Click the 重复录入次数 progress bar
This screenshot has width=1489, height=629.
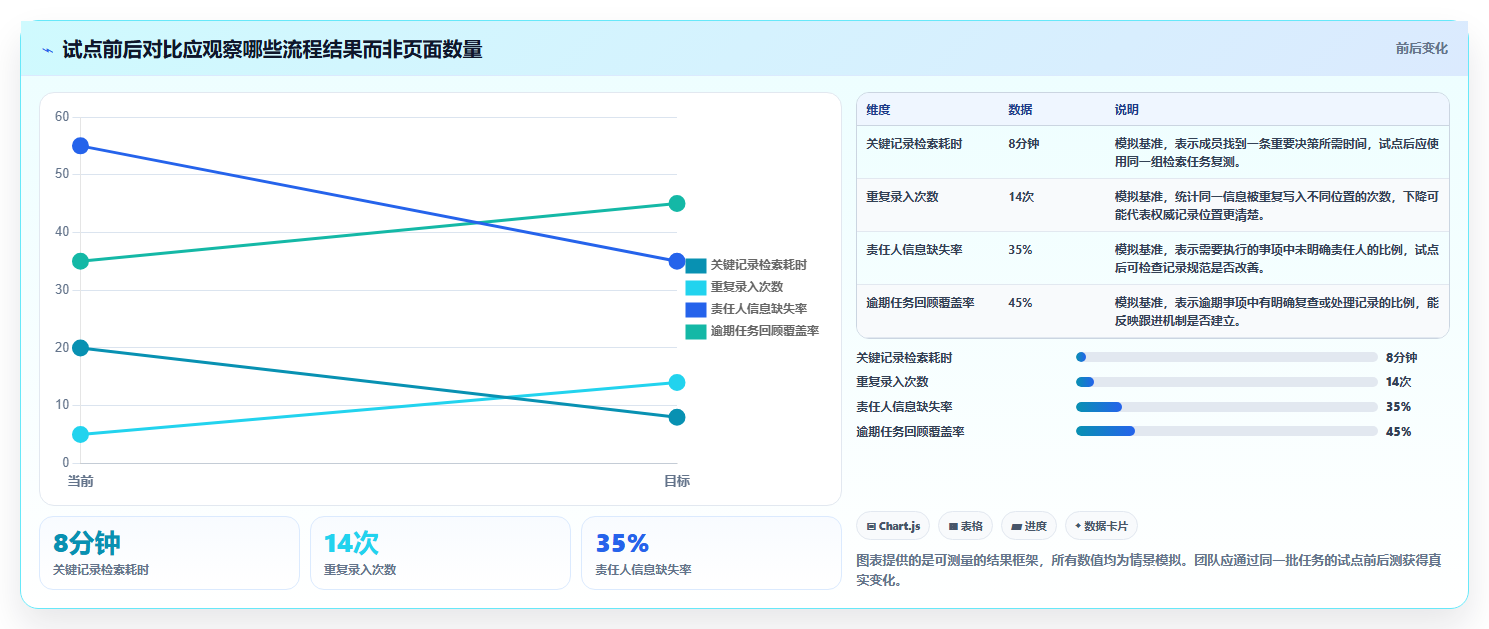[x=1227, y=382]
